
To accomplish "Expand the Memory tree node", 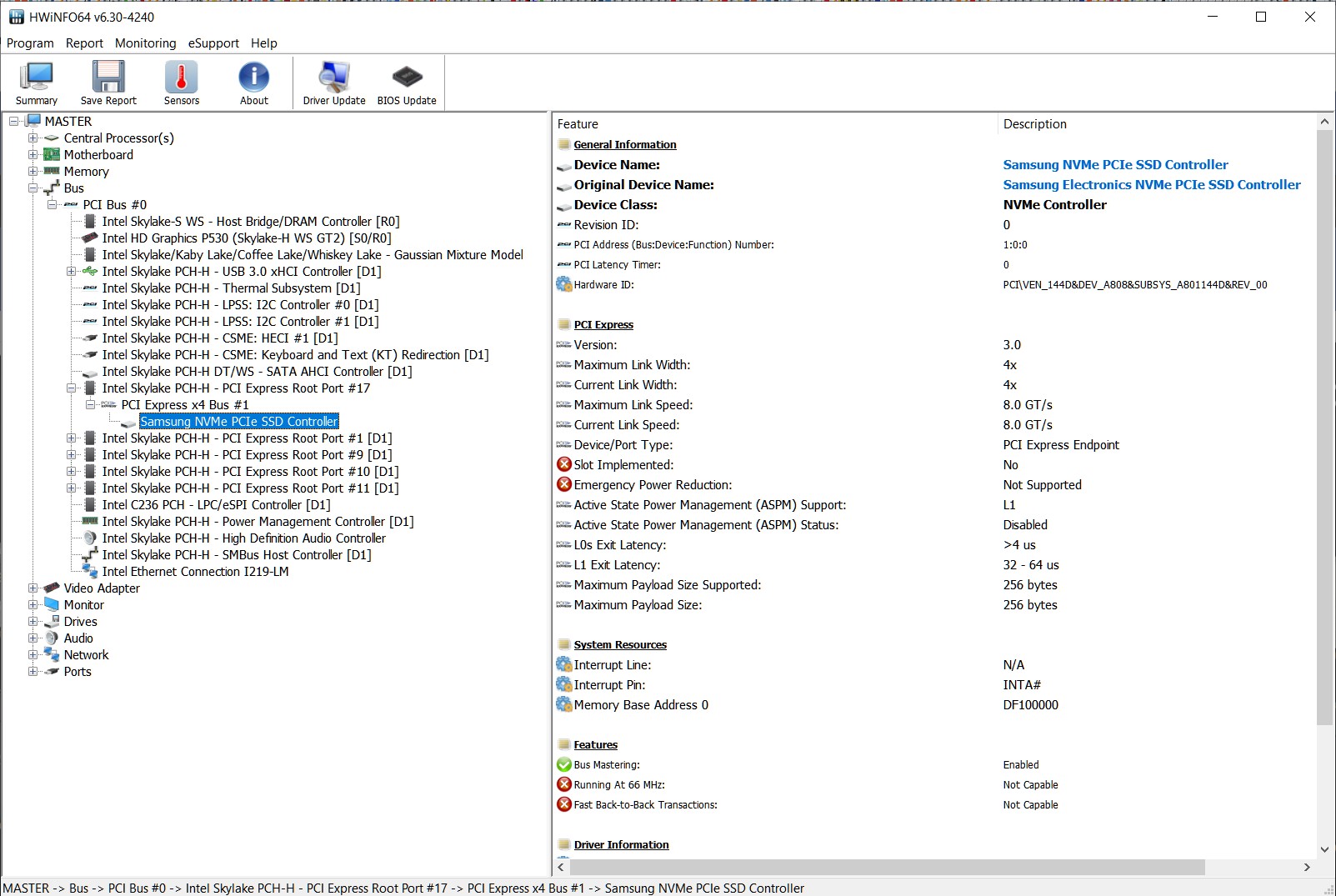I will [33, 172].
